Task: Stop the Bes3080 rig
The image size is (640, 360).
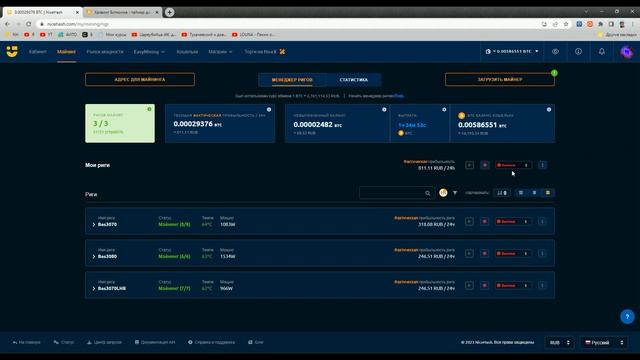Action: tap(484, 253)
